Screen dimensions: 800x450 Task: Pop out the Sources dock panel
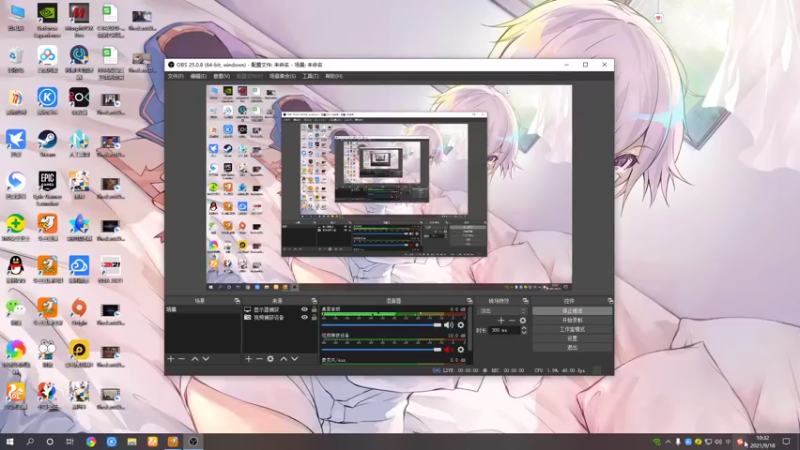click(314, 301)
